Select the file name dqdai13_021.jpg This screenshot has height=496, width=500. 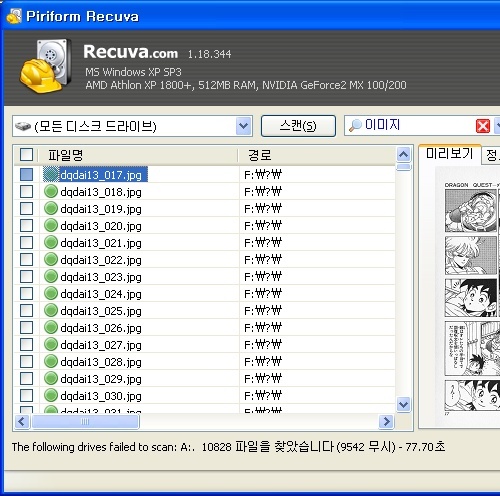[101, 243]
